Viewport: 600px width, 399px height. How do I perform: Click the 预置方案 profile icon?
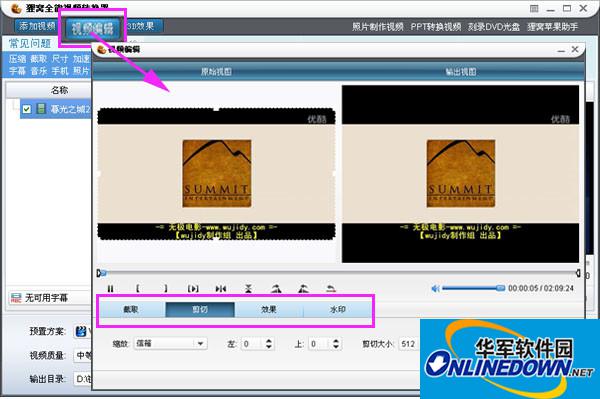click(x=81, y=331)
